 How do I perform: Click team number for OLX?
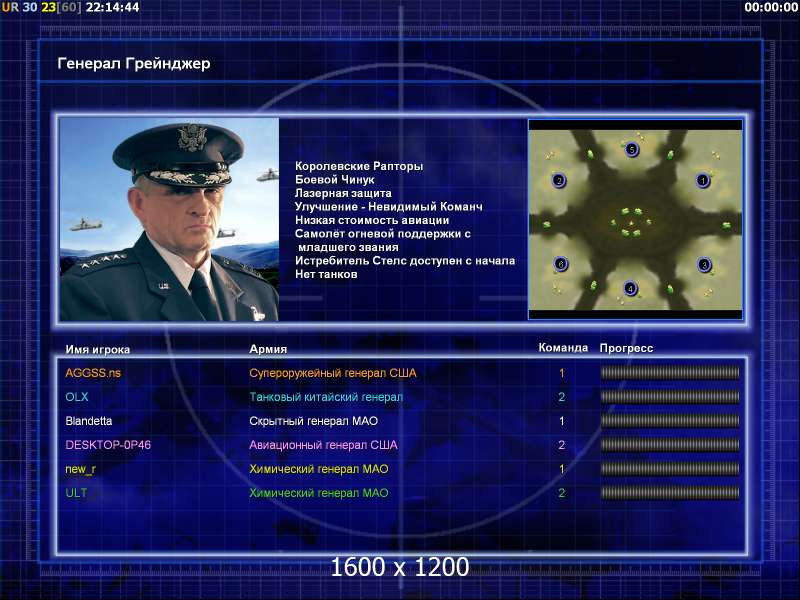pos(562,397)
